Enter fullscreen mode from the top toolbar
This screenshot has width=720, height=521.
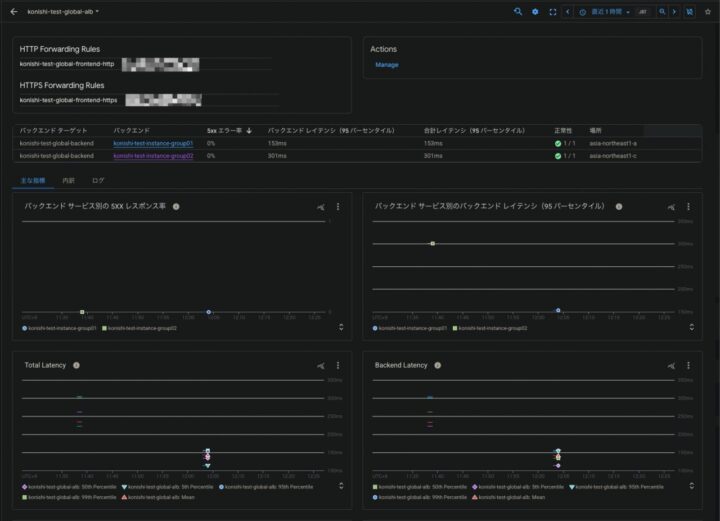[552, 11]
